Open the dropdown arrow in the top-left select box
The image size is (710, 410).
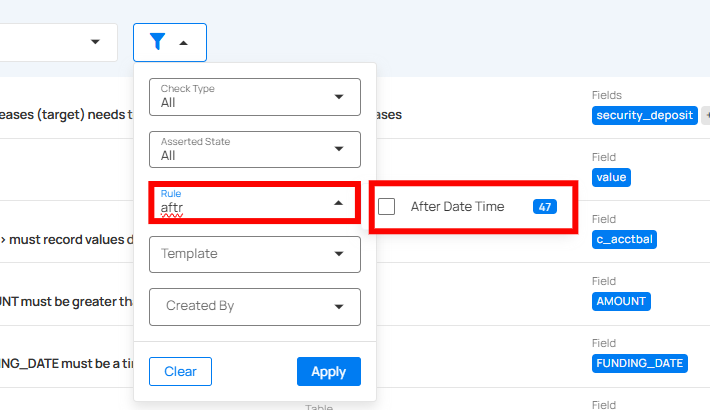coord(96,42)
